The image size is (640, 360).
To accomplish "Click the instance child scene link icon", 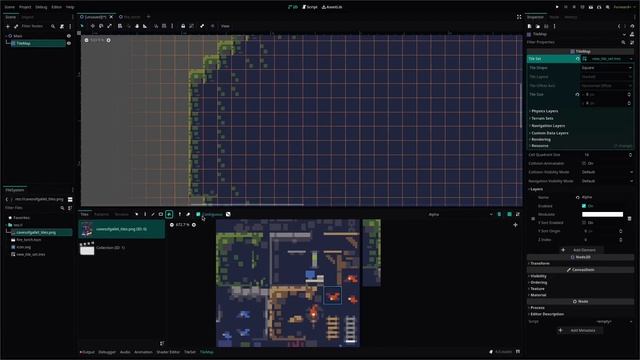I will click(16, 26).
